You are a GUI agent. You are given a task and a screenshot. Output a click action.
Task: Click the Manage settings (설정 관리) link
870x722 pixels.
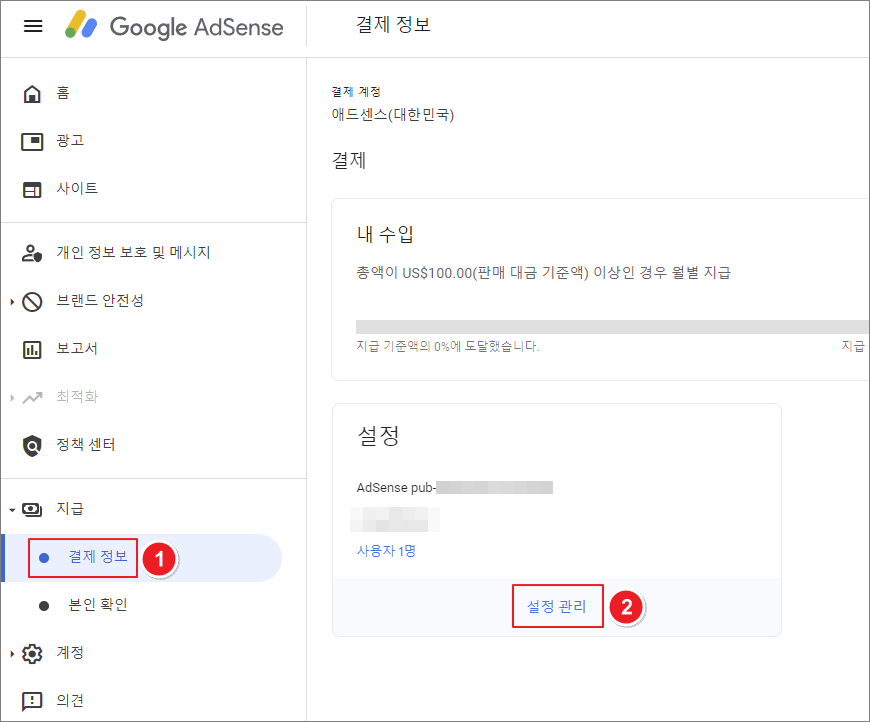[x=557, y=606]
